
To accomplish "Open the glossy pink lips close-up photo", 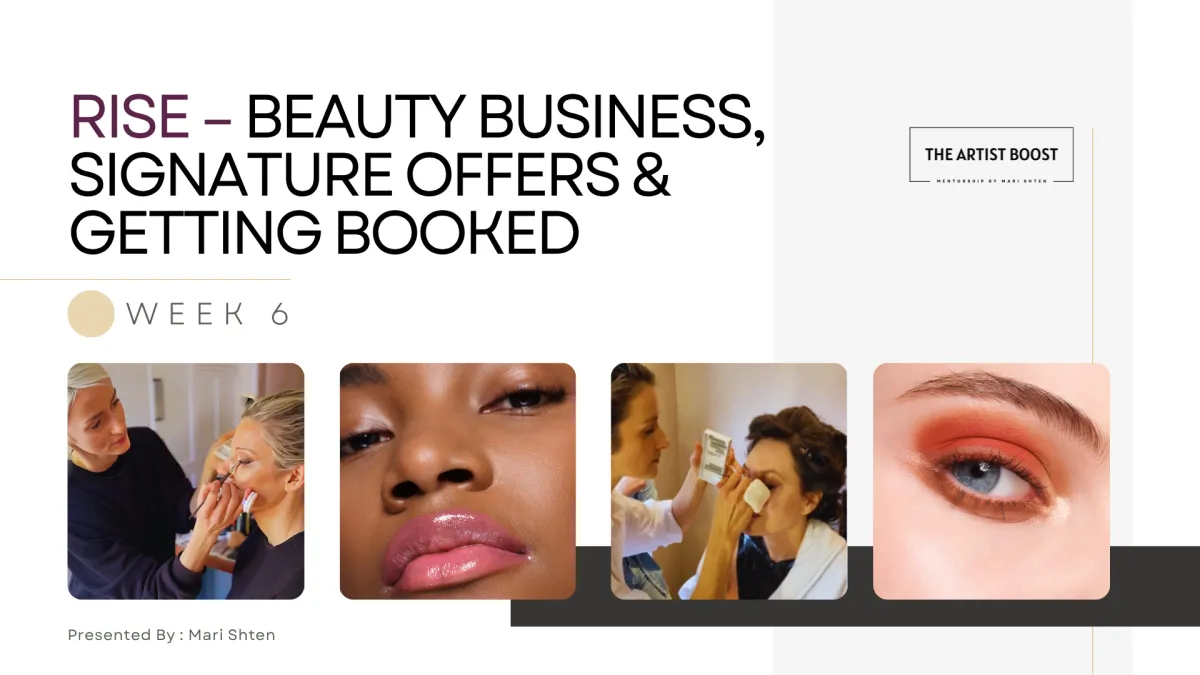I will tap(458, 481).
